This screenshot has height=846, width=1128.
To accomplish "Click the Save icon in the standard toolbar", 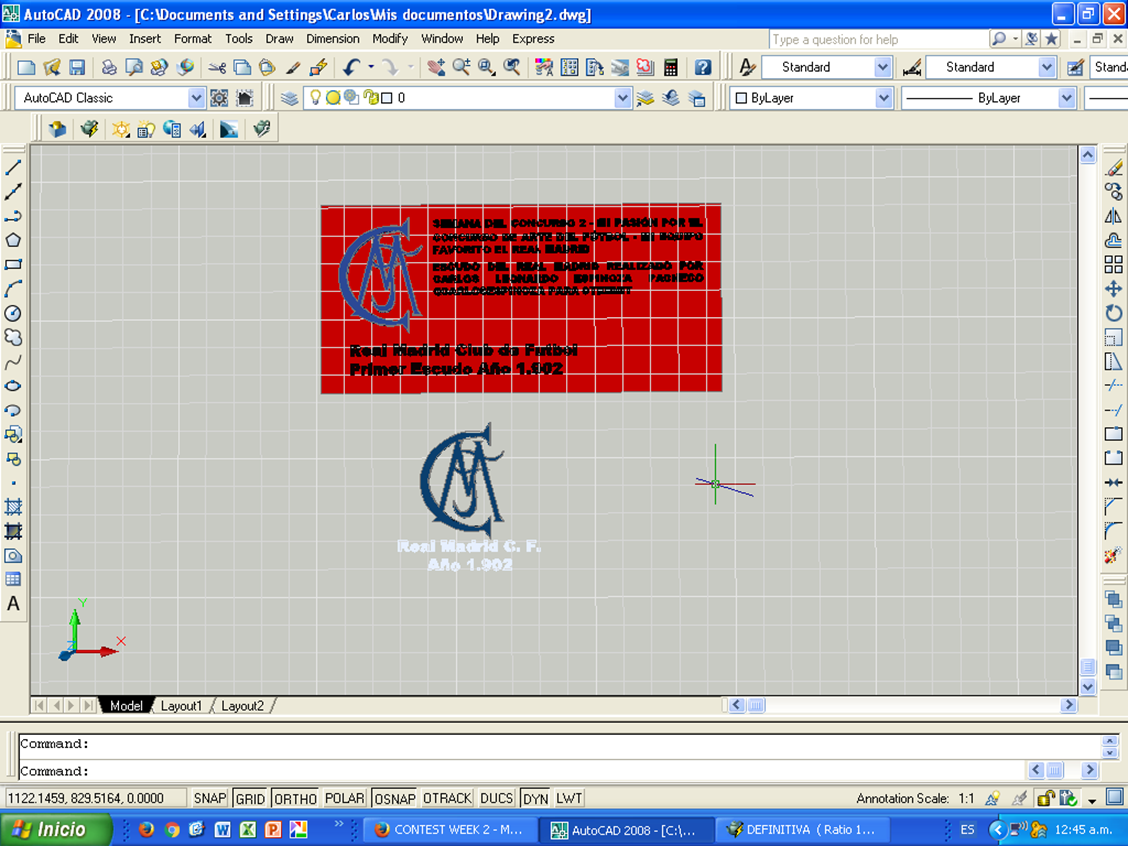I will click(x=77, y=67).
